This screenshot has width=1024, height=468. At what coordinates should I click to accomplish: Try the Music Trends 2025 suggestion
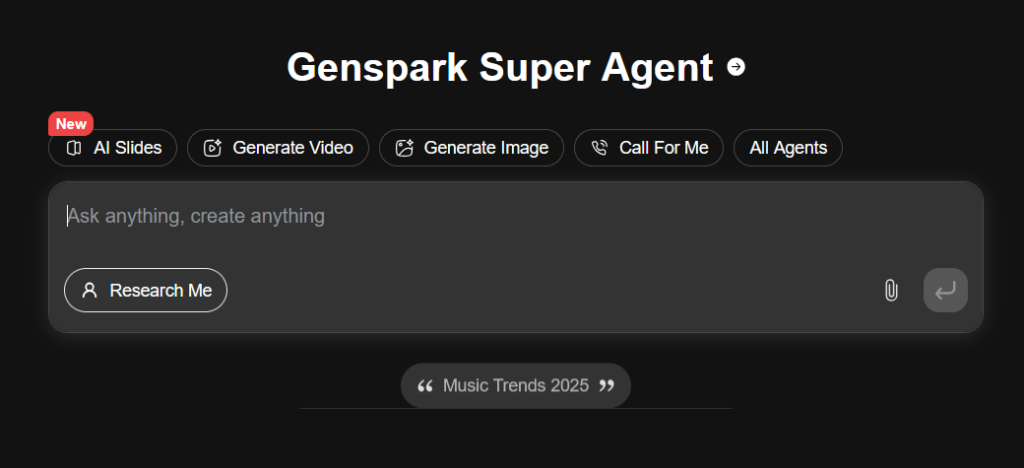pyautogui.click(x=516, y=386)
